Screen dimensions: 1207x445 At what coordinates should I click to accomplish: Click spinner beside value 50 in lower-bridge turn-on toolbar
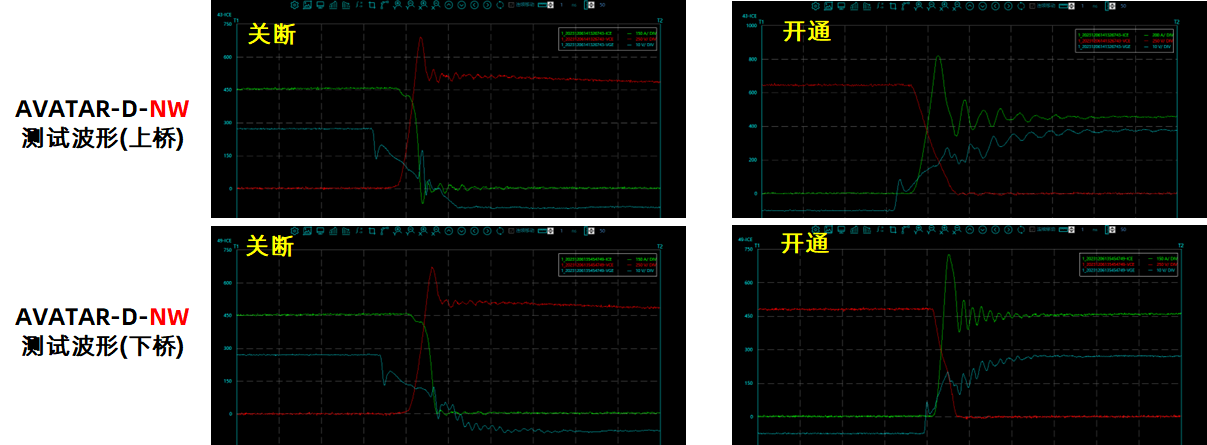click(1112, 229)
